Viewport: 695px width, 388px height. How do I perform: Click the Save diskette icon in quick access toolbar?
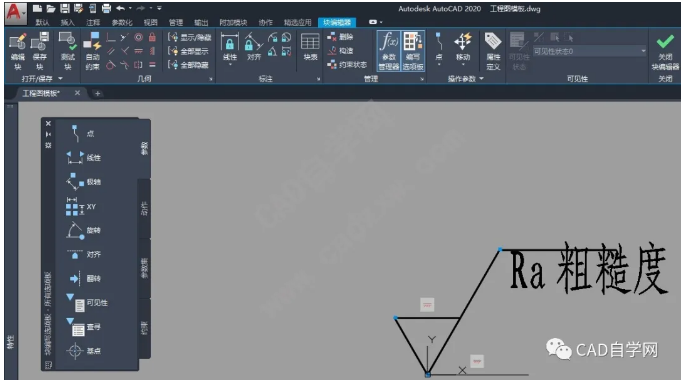pyautogui.click(x=65, y=8)
